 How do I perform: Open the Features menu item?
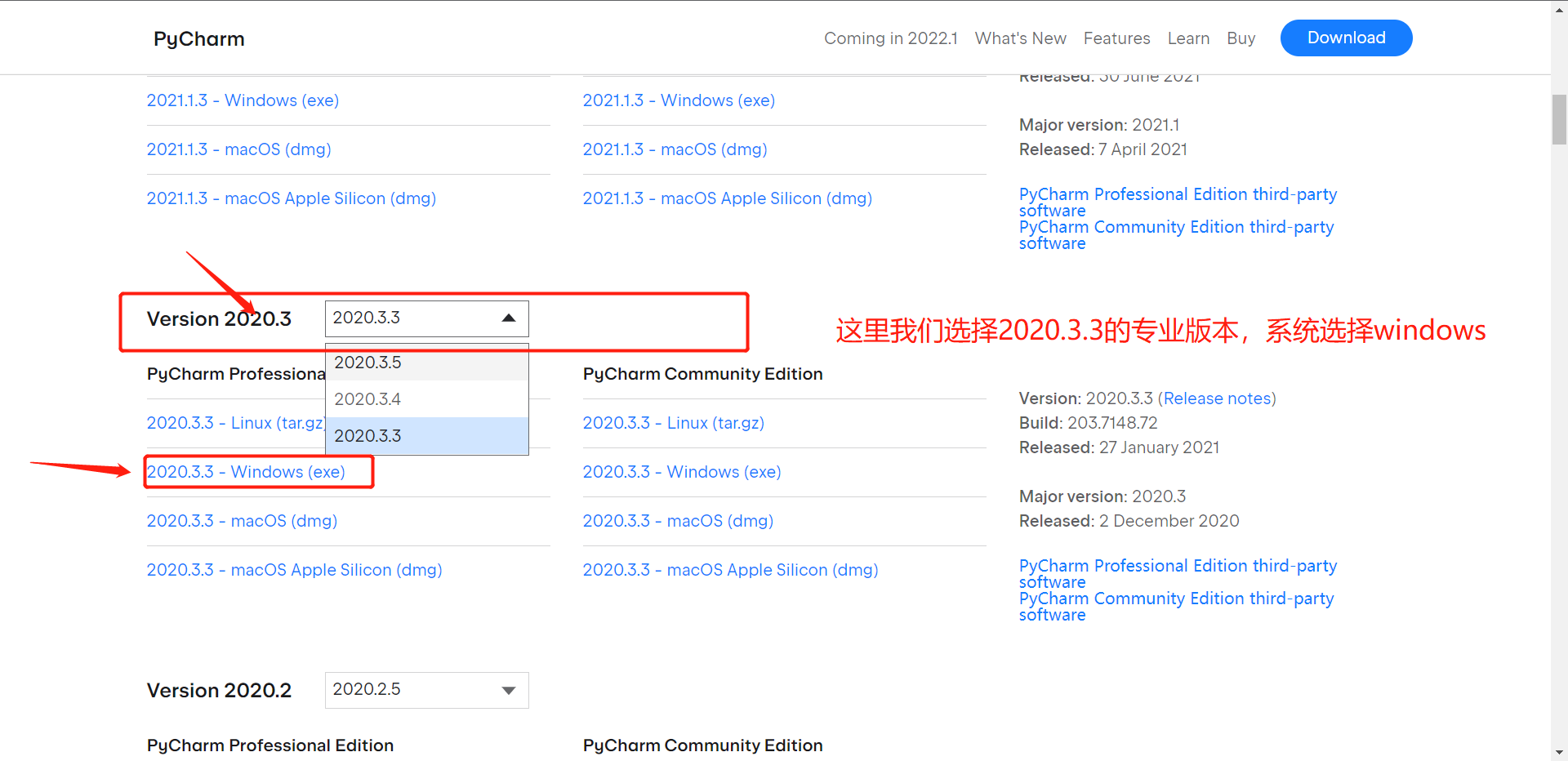1117,38
